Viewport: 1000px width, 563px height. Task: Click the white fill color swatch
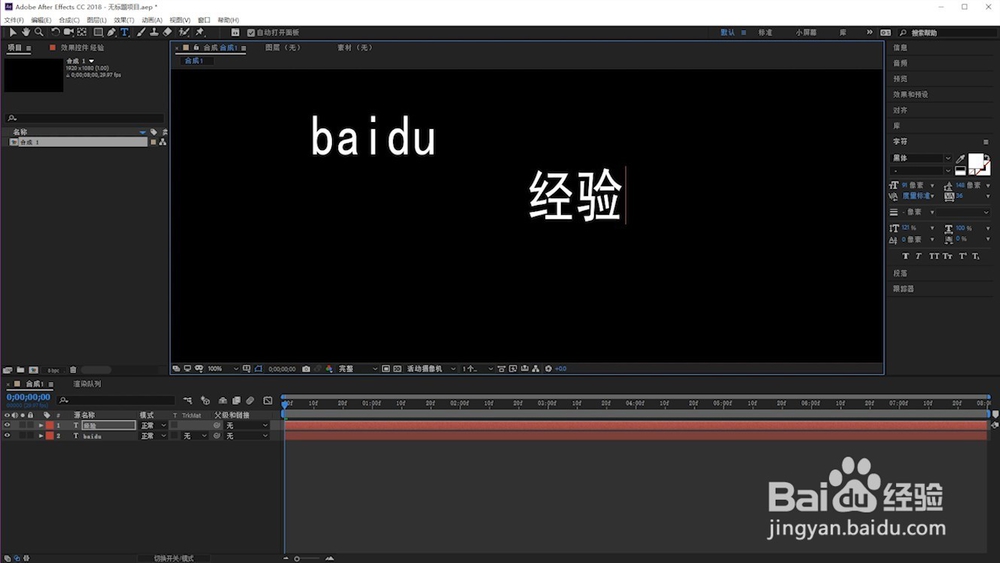coord(975,161)
